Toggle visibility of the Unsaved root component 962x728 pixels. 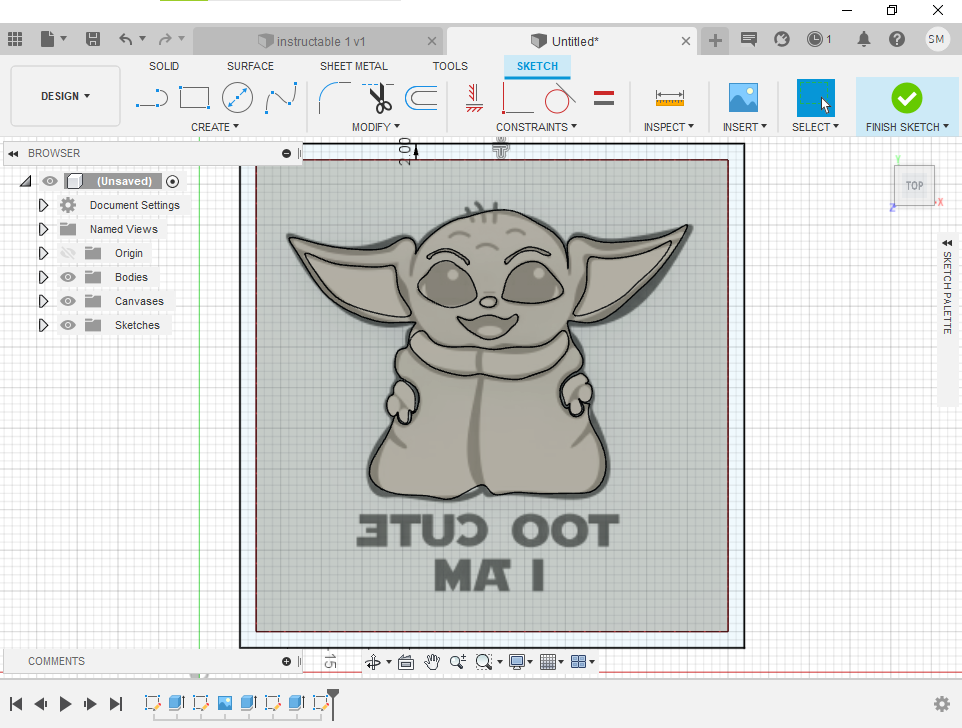click(50, 181)
